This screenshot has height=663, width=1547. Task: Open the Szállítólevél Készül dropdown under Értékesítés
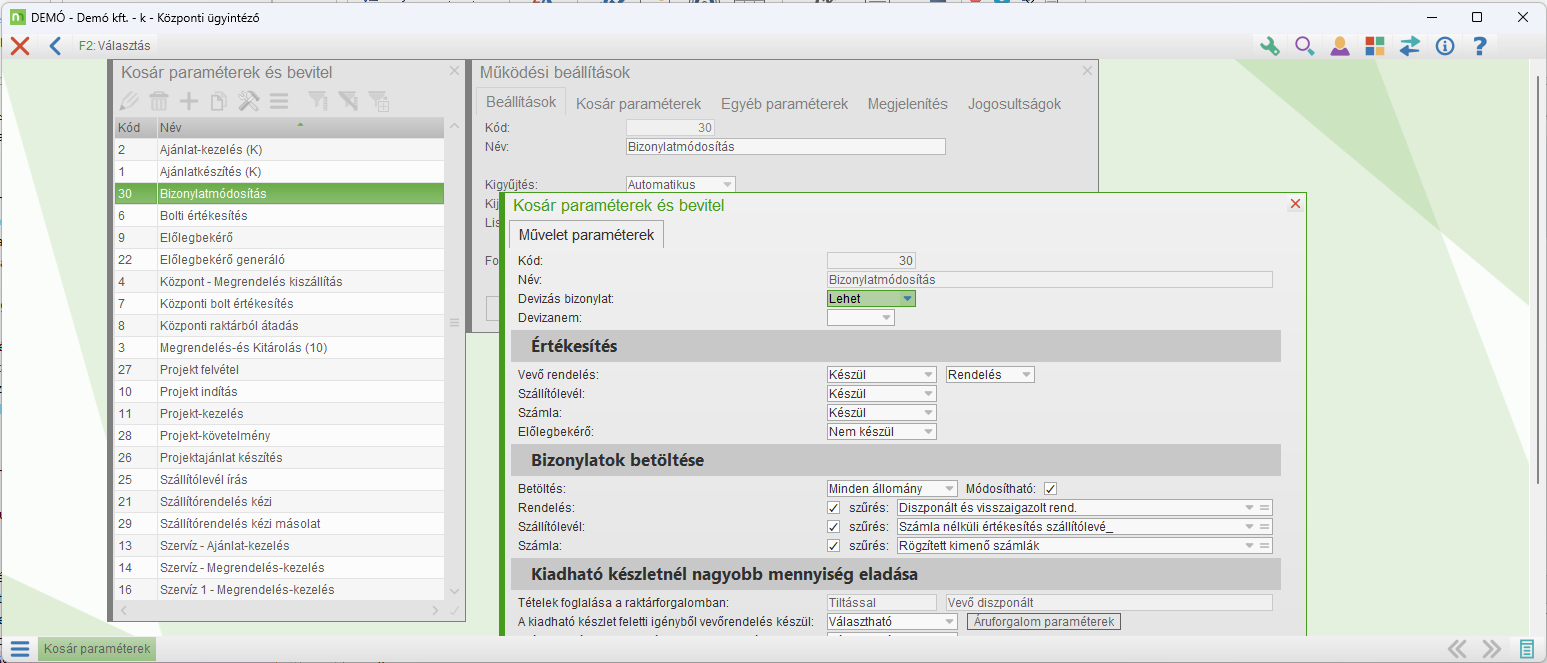pyautogui.click(x=881, y=393)
